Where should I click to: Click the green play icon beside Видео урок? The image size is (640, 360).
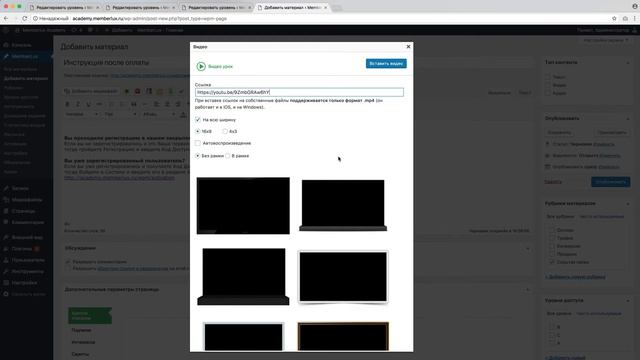(x=201, y=66)
